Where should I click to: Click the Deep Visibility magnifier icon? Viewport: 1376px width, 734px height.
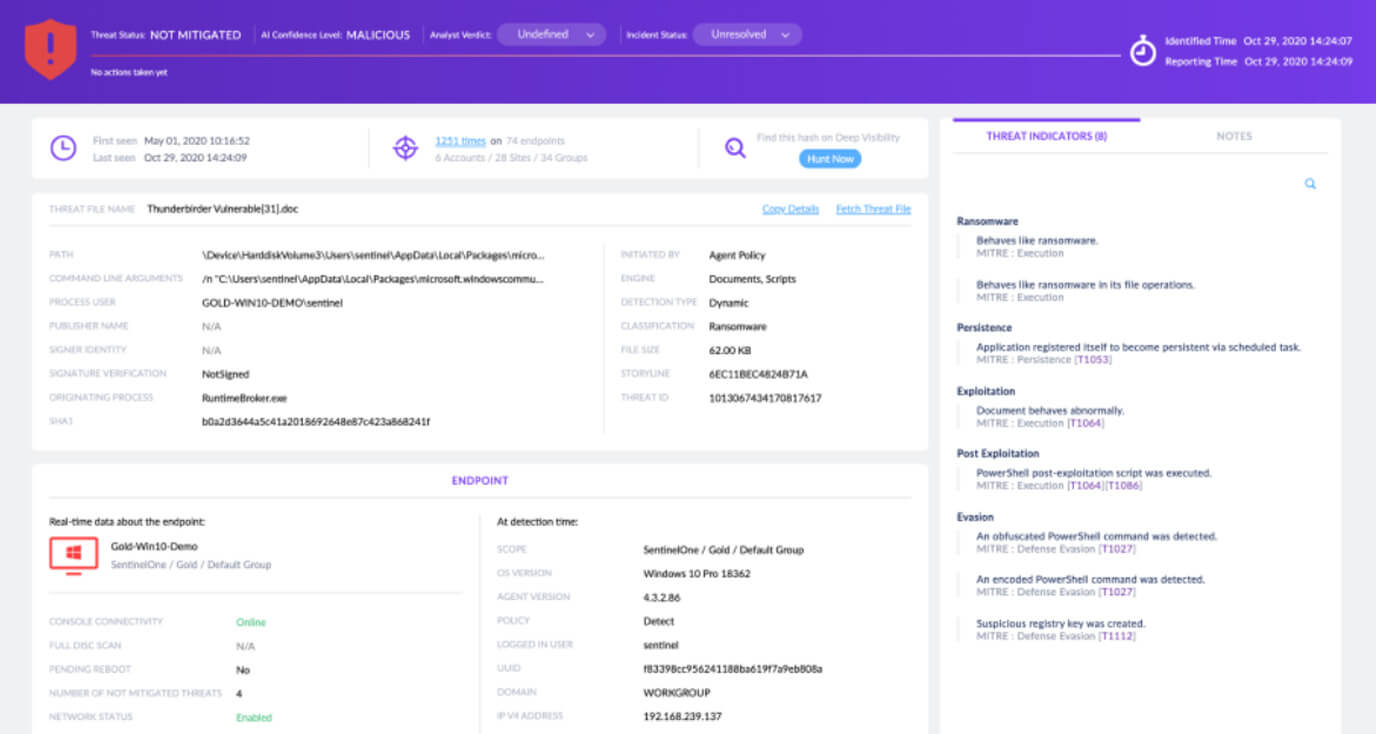735,148
